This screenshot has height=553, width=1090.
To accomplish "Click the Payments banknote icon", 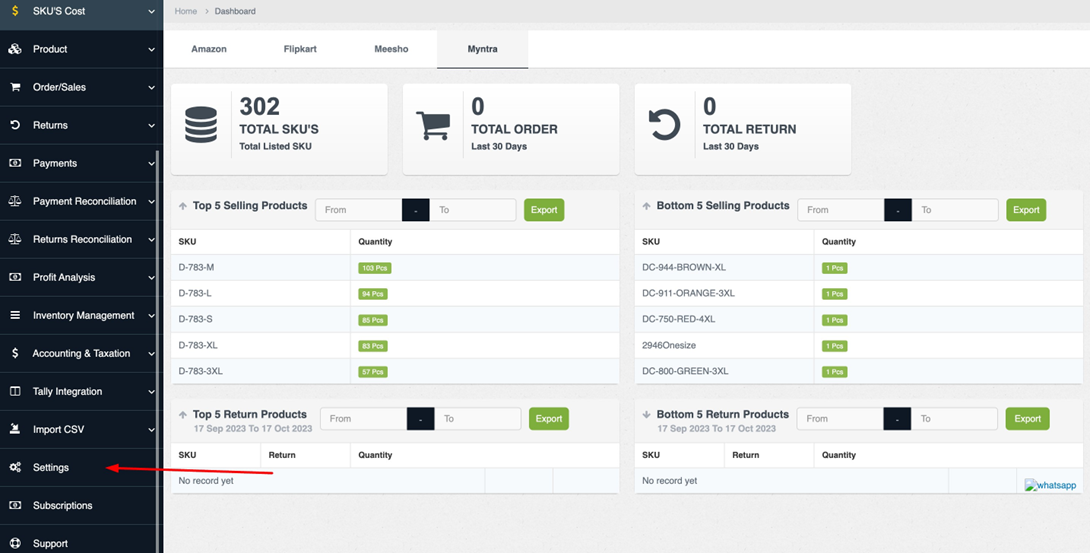I will (x=15, y=163).
